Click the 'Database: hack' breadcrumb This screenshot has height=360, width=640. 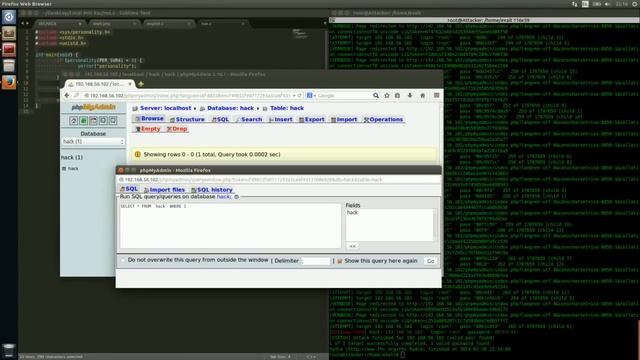click(x=230, y=108)
